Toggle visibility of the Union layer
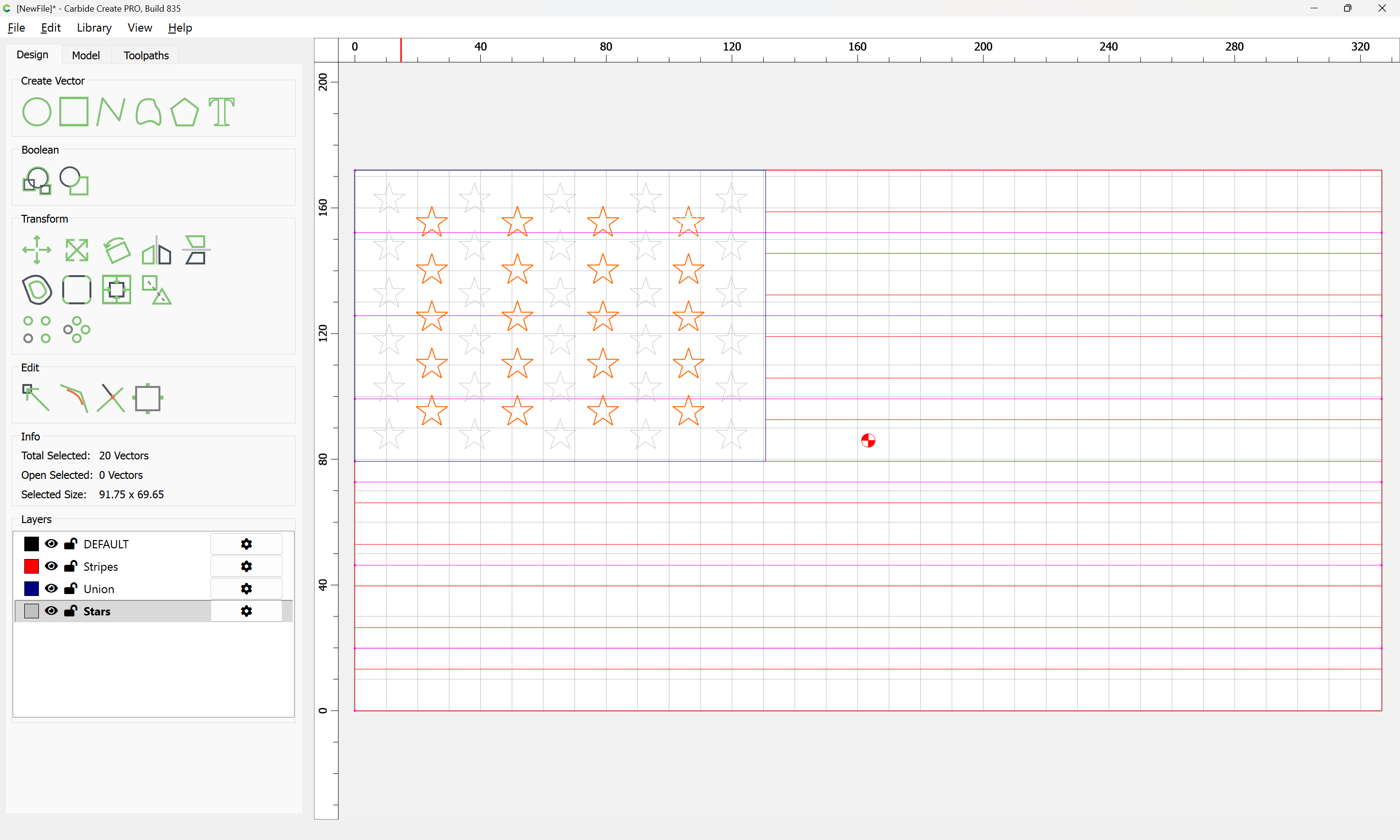Viewport: 1400px width, 840px height. coord(51,589)
